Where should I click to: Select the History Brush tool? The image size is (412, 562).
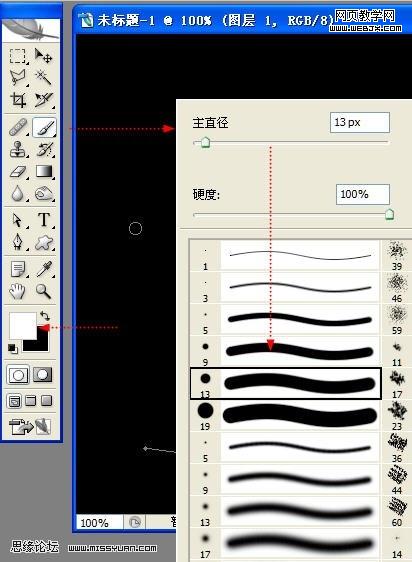pos(44,149)
